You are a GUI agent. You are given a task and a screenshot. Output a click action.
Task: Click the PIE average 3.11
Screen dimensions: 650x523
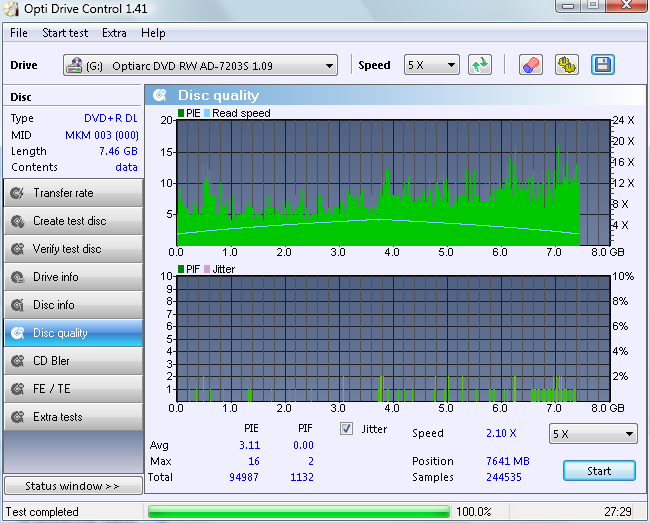click(x=250, y=445)
